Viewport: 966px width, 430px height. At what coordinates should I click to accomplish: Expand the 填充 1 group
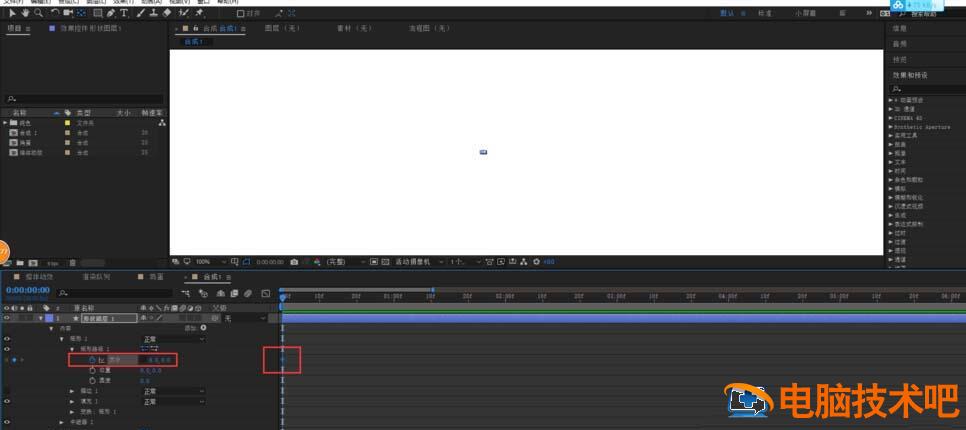72,402
